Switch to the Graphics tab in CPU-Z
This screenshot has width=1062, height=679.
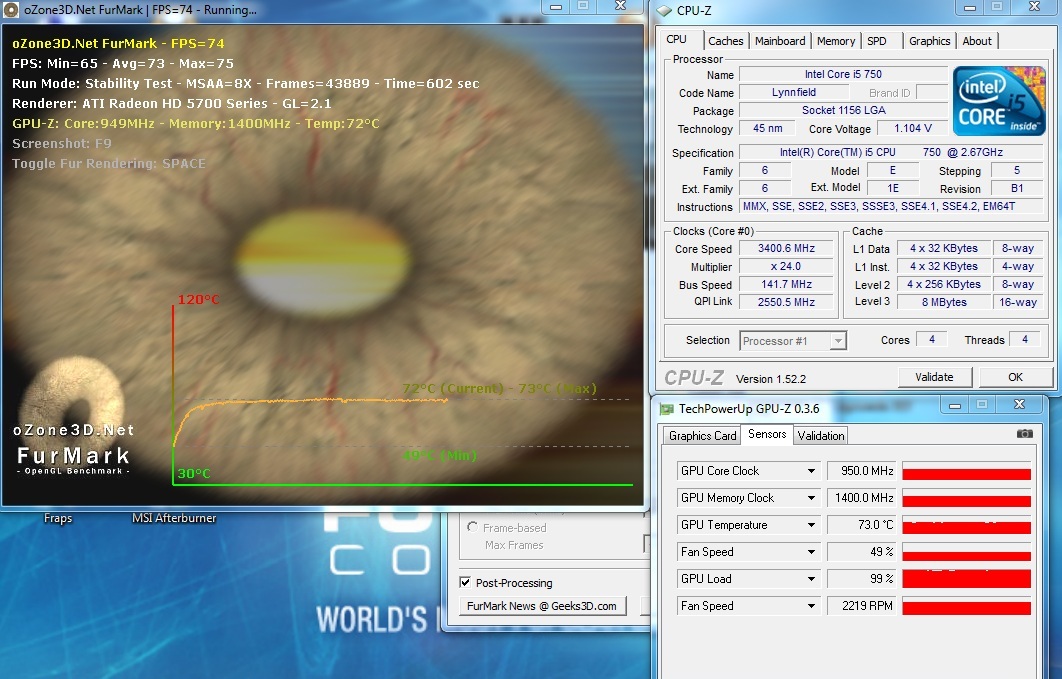tap(929, 41)
